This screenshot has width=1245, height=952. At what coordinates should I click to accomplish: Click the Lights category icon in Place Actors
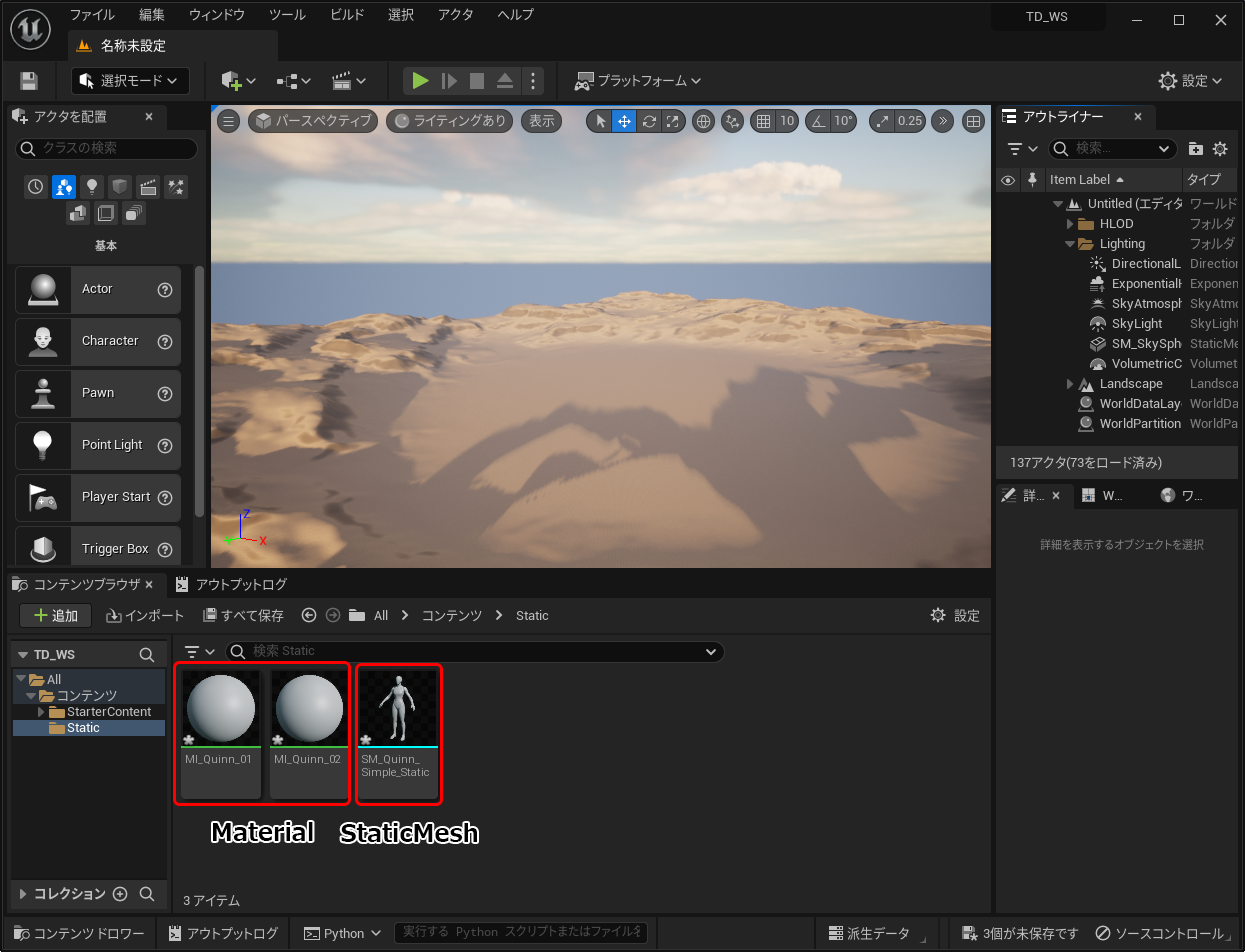coord(92,187)
